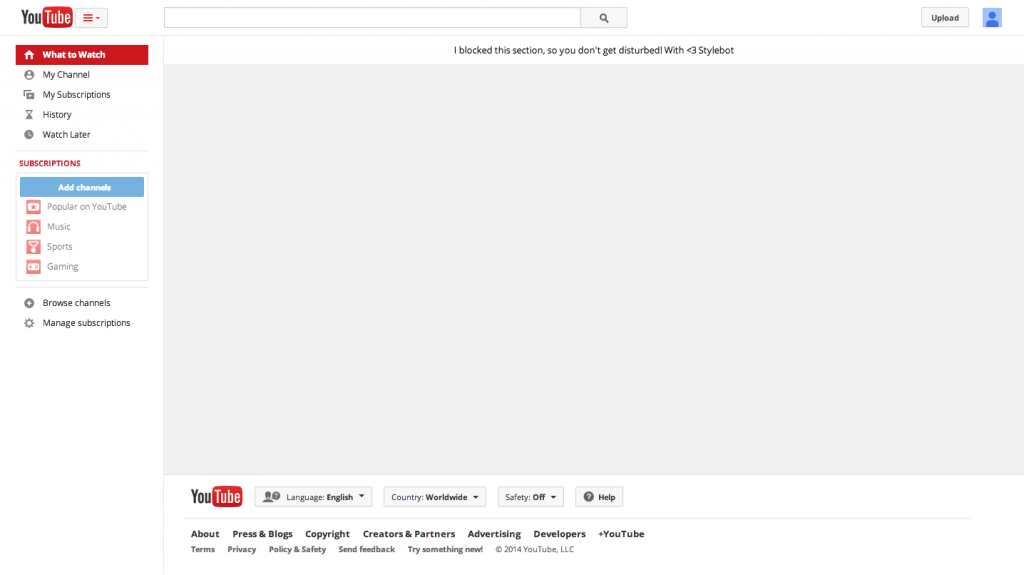Viewport: 1024px width, 575px height.
Task: Click the blocked section Stylebot message
Action: [x=594, y=50]
